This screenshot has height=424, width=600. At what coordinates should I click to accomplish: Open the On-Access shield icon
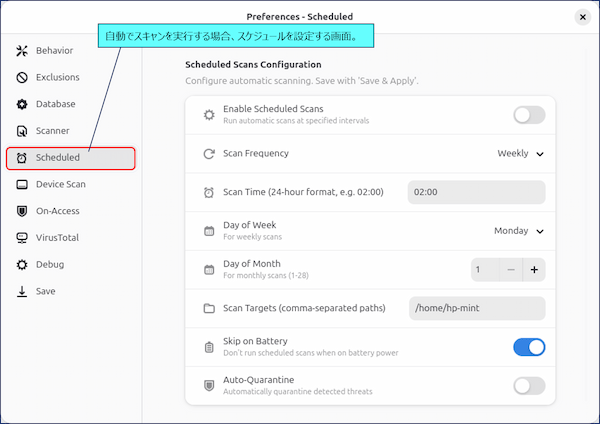pyautogui.click(x=22, y=211)
